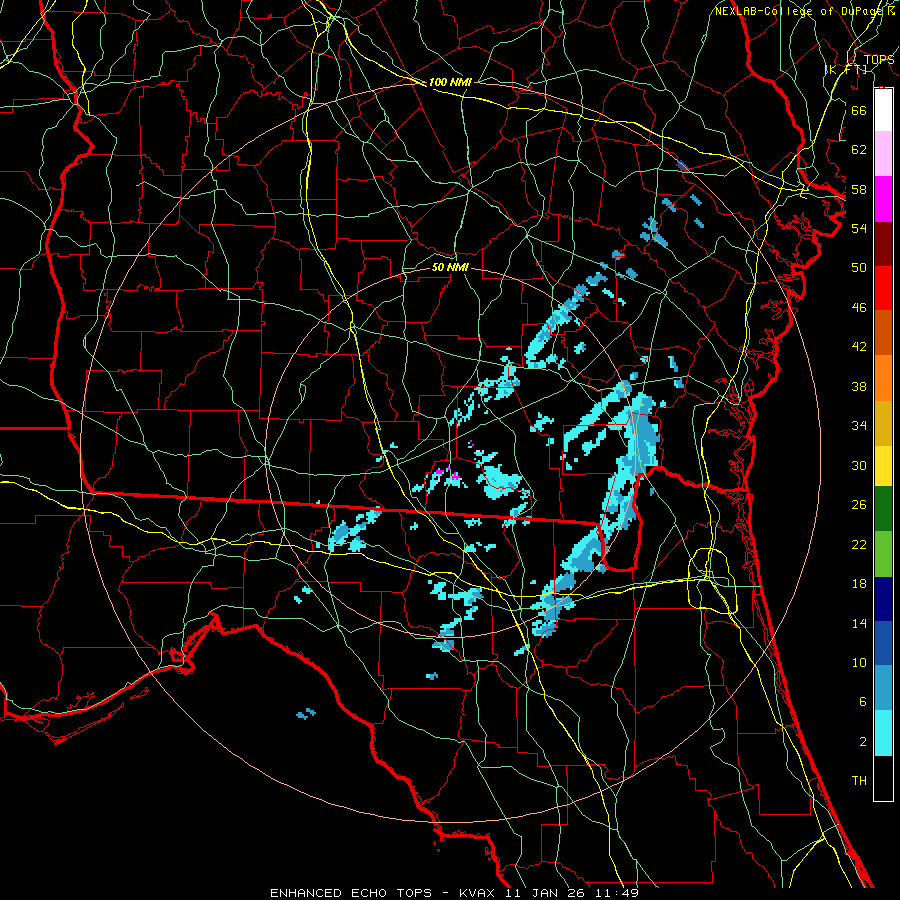900x900 pixels.
Task: Click the white swatch in the tops legend
Action: (883, 110)
